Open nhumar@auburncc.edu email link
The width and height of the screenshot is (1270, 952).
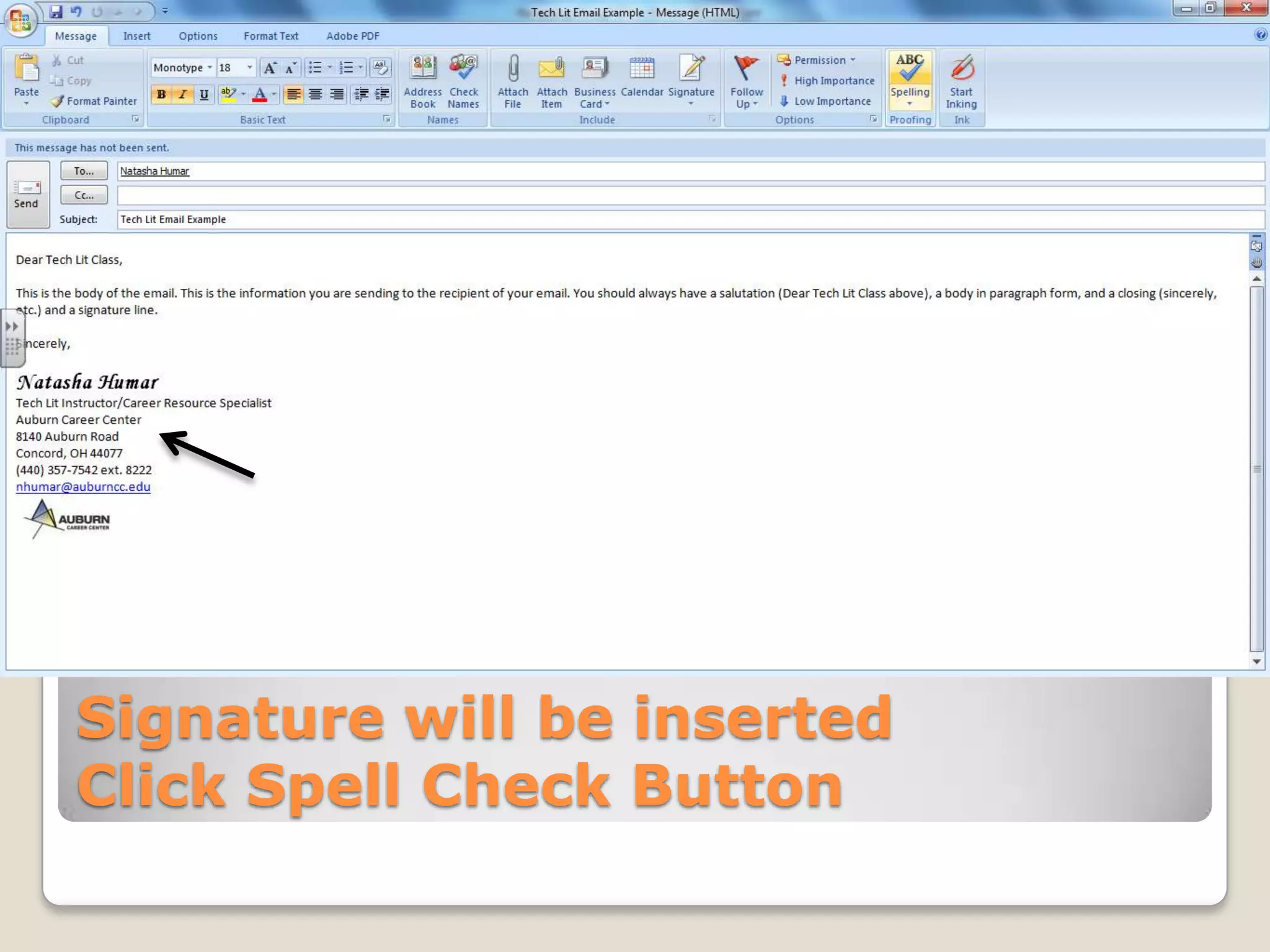83,487
